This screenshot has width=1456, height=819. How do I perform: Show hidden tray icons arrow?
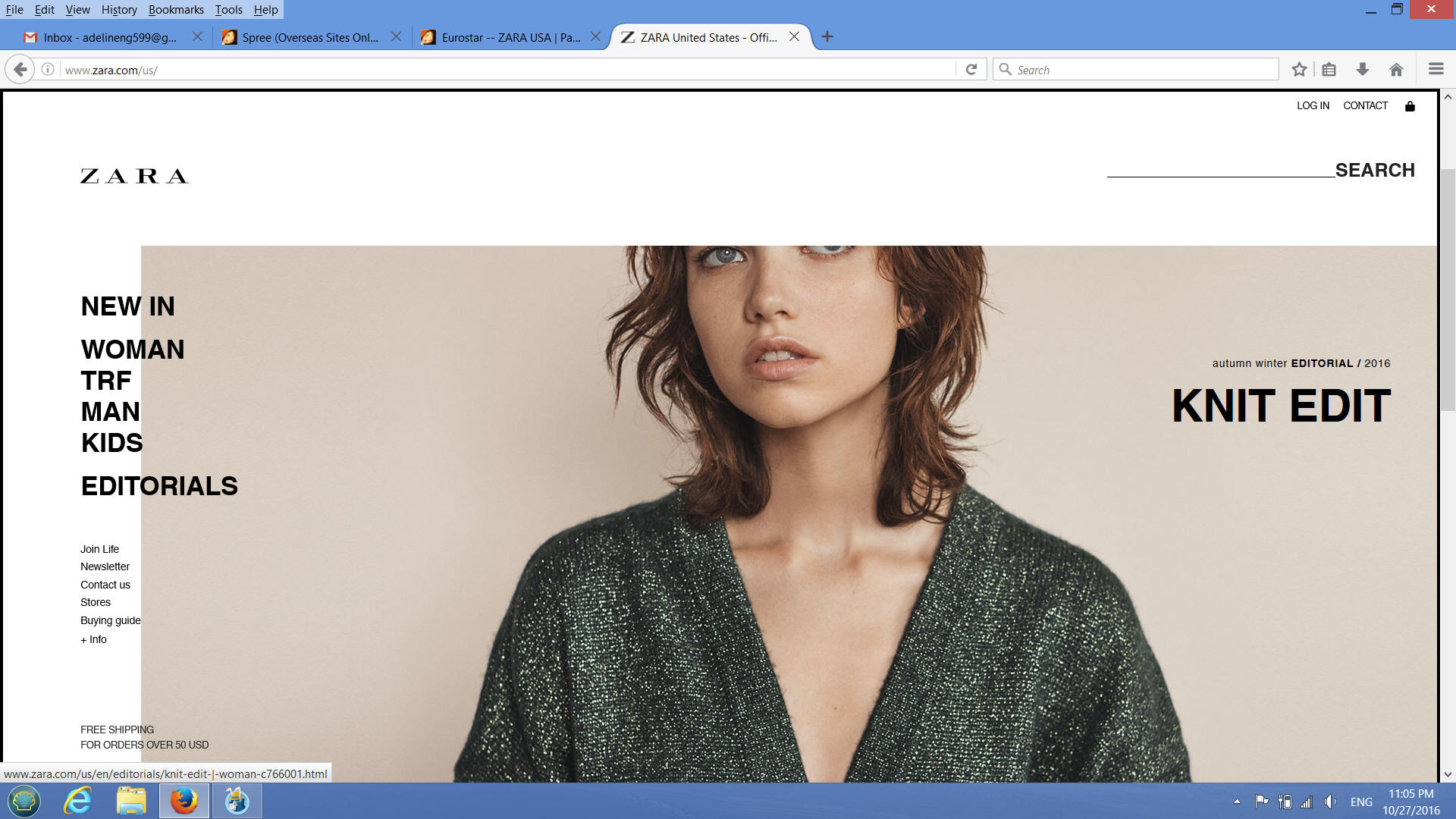(x=1237, y=802)
